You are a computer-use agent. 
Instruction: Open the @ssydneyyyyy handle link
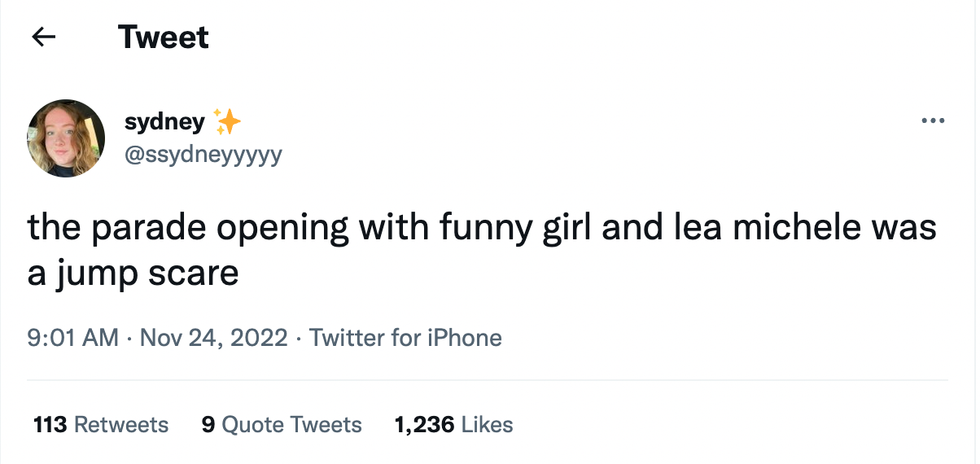(x=203, y=155)
